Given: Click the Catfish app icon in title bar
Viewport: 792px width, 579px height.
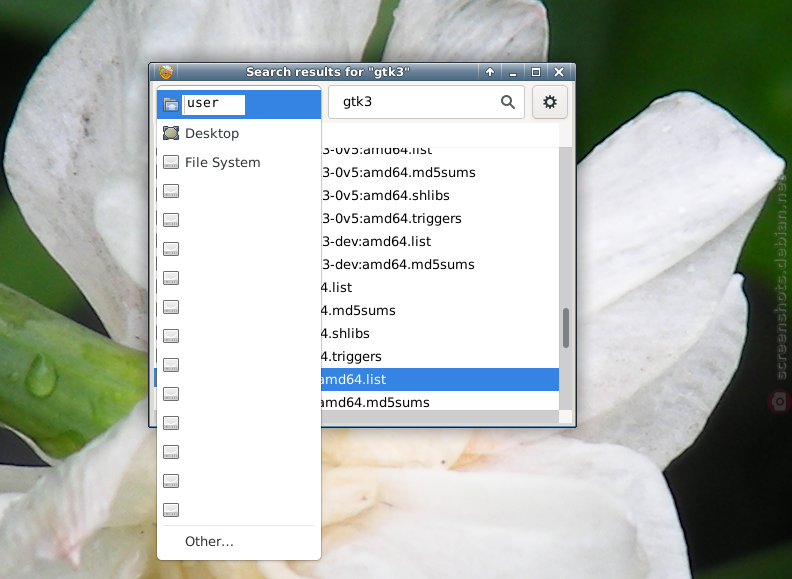Looking at the screenshot, I should click(166, 72).
